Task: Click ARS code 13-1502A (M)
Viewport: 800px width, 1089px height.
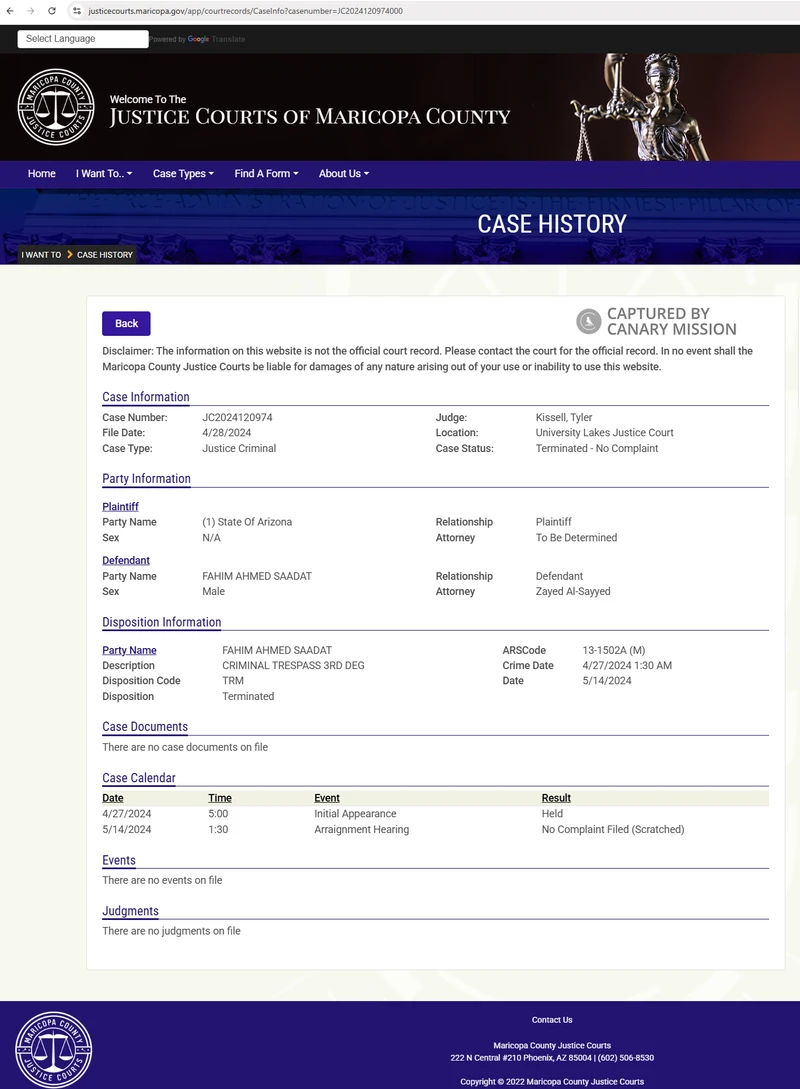Action: 614,650
